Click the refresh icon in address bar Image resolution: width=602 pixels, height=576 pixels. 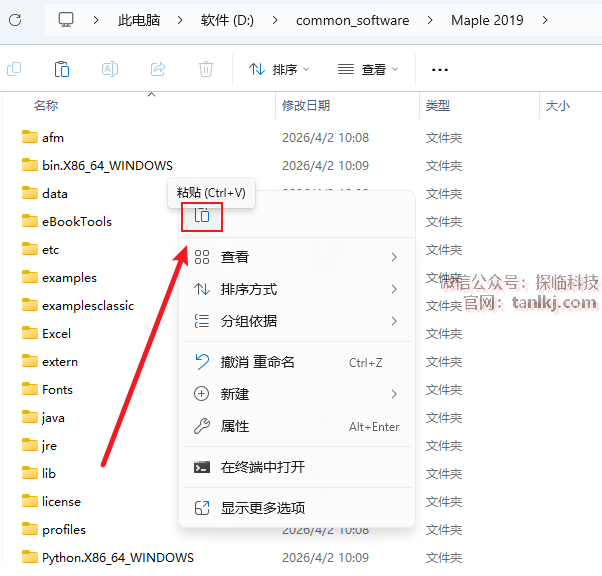coord(15,20)
